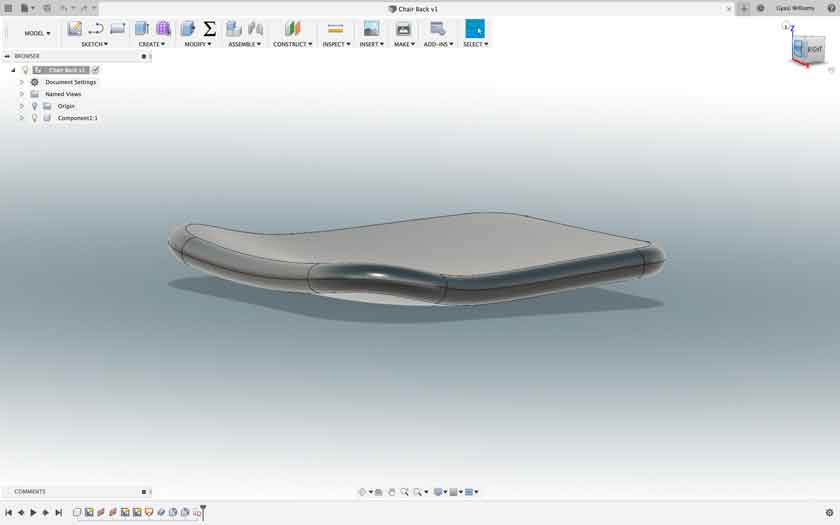Open timeline settings gear icon

click(x=830, y=513)
